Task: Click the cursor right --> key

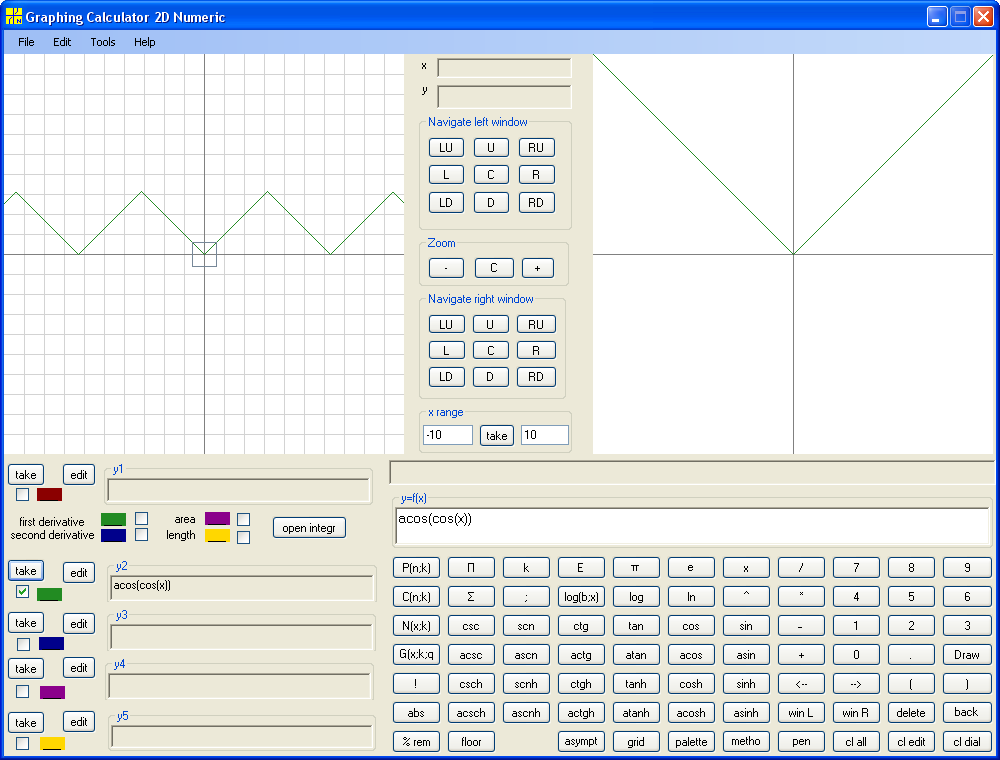Action: point(856,684)
